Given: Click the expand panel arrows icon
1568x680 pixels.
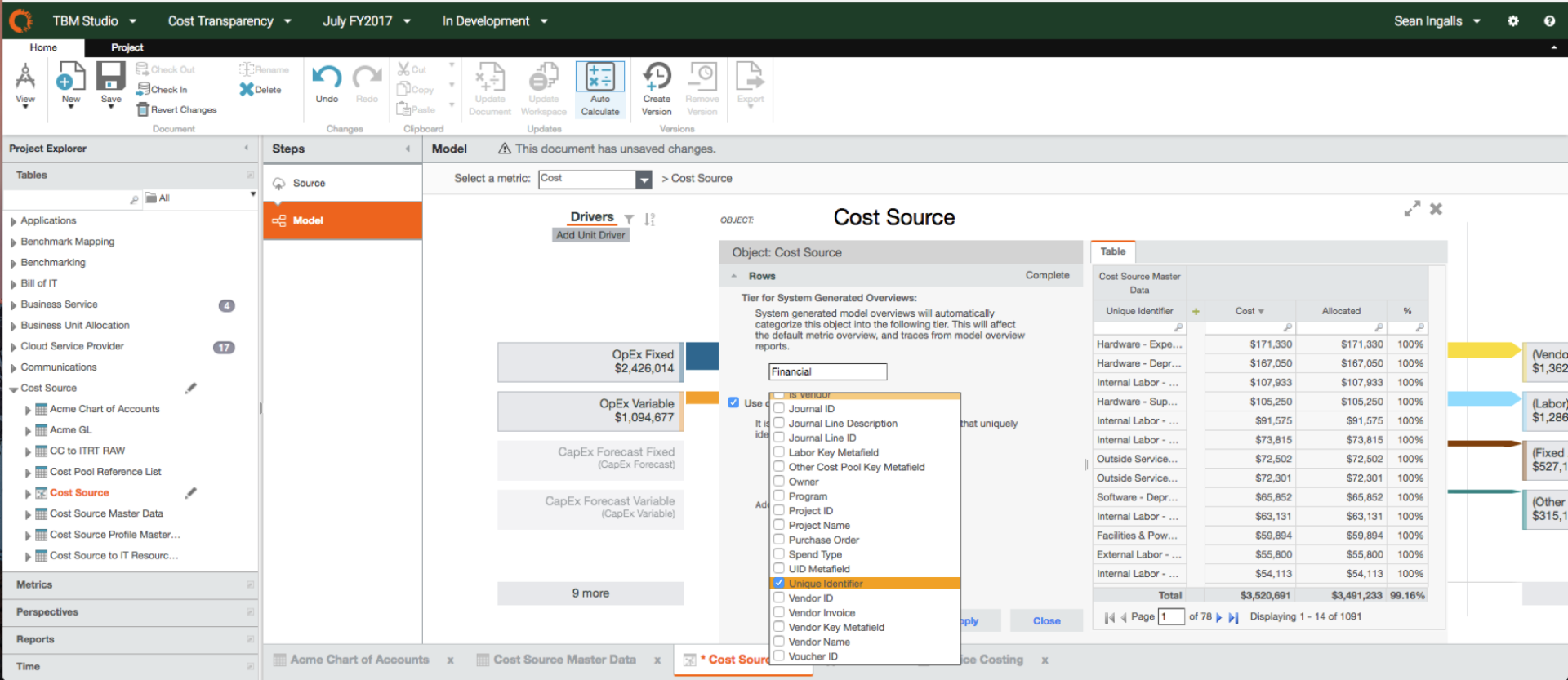Looking at the screenshot, I should [x=1412, y=209].
